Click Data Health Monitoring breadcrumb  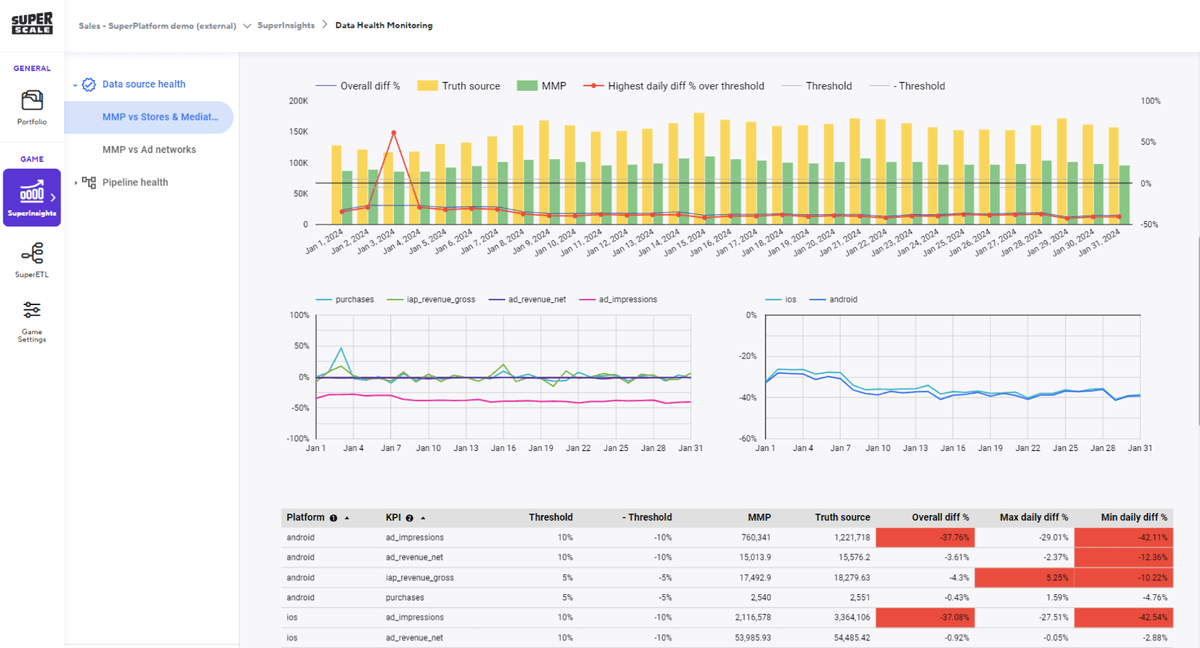tap(384, 26)
